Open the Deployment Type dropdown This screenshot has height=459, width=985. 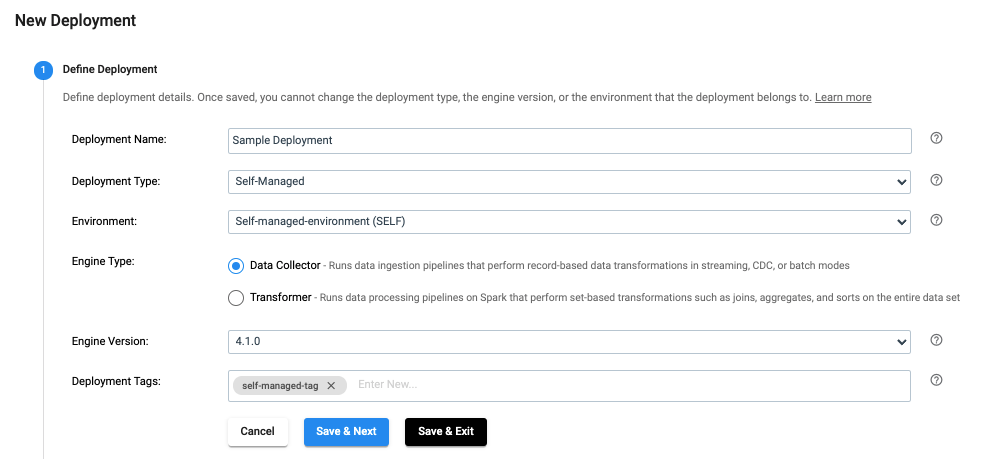[x=568, y=181]
